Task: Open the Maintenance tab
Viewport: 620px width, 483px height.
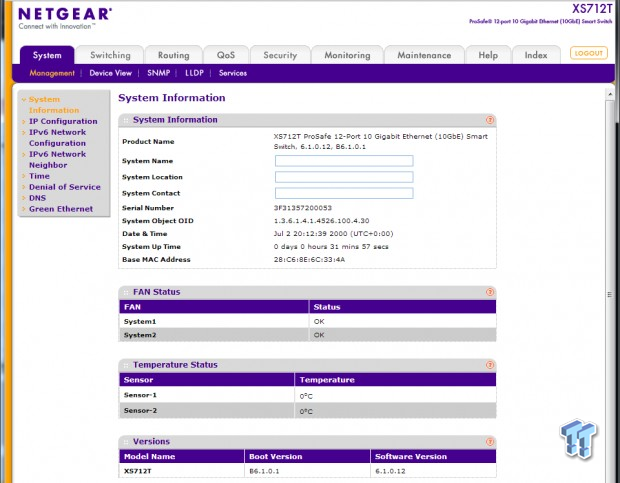Action: (x=424, y=55)
